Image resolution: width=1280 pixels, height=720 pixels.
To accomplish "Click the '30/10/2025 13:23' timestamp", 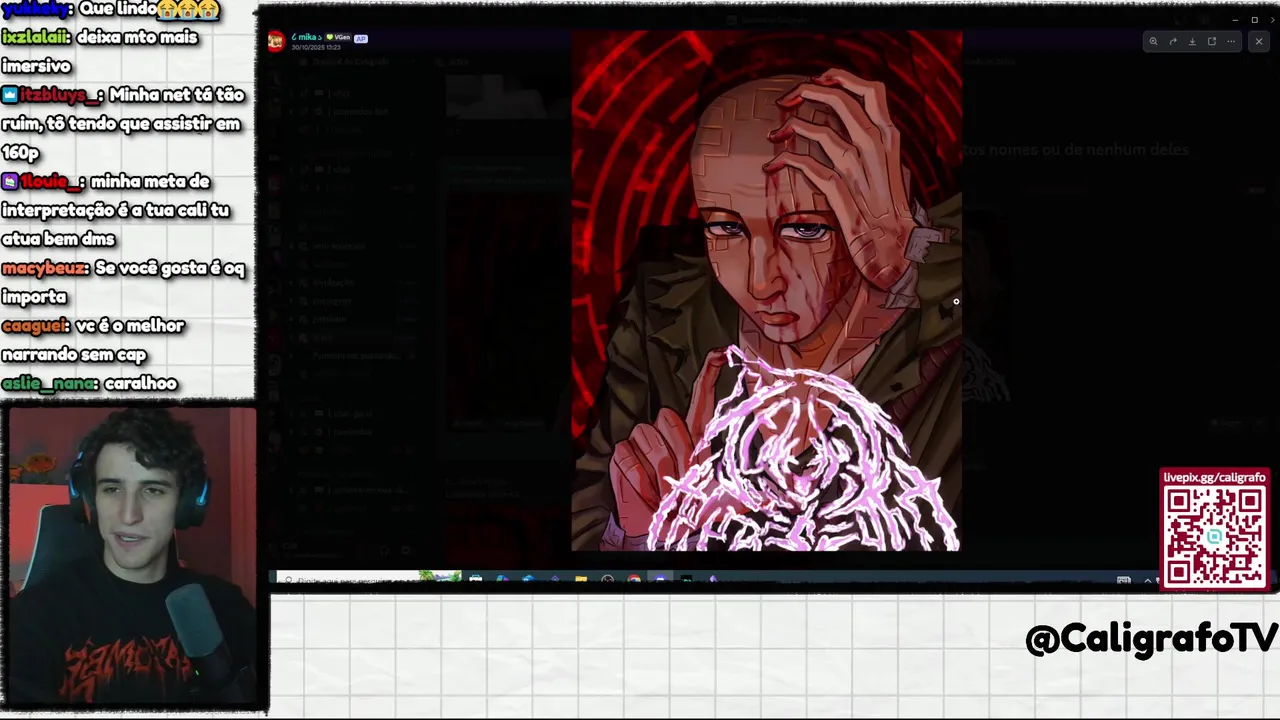I will (x=316, y=47).
